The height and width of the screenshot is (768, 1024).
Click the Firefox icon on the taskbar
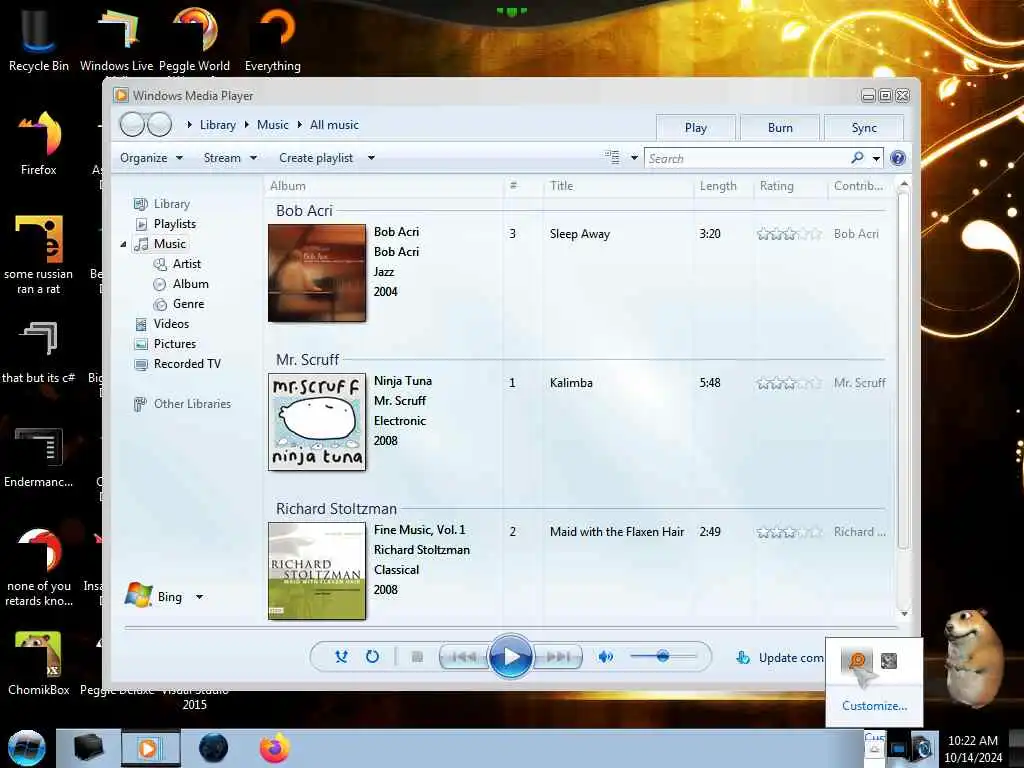(274, 748)
